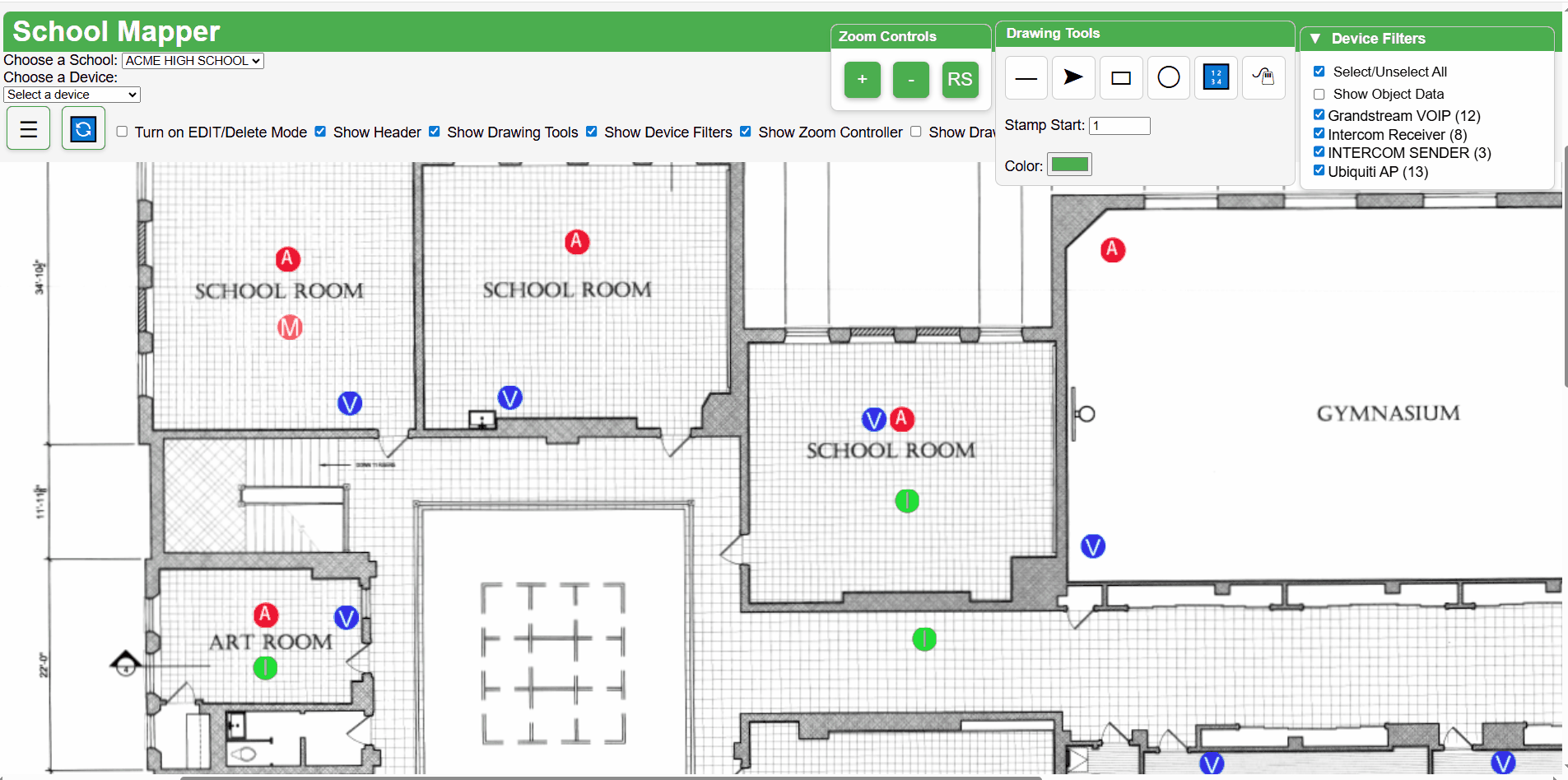Open the Select a device dropdown
This screenshot has width=1568, height=780.
72,95
